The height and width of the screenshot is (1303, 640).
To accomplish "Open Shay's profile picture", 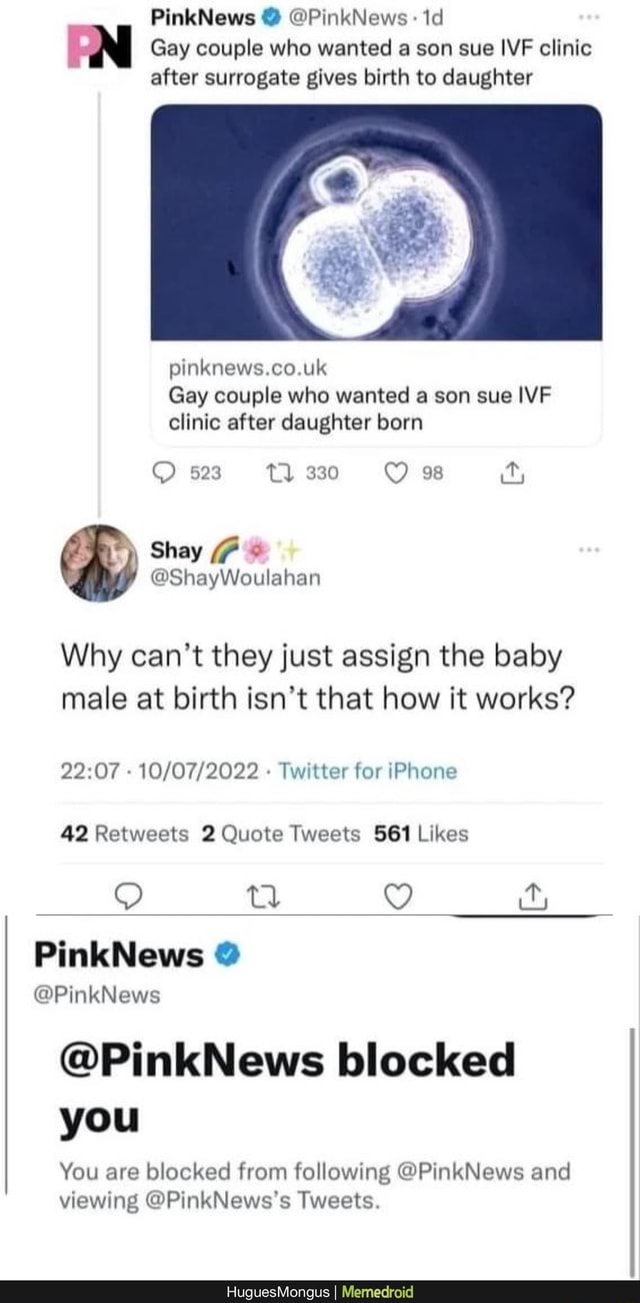I will point(99,563).
